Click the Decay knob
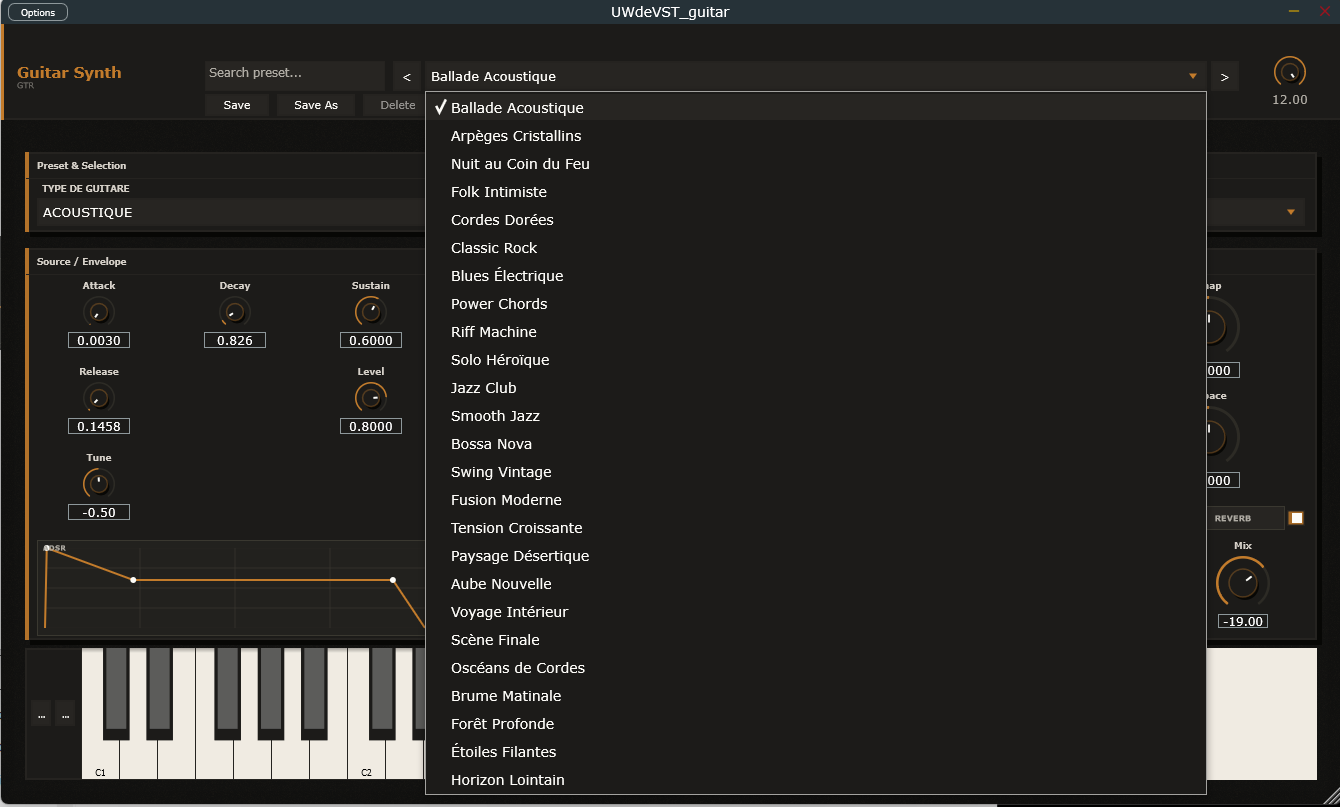The width and height of the screenshot is (1340, 807). (234, 311)
